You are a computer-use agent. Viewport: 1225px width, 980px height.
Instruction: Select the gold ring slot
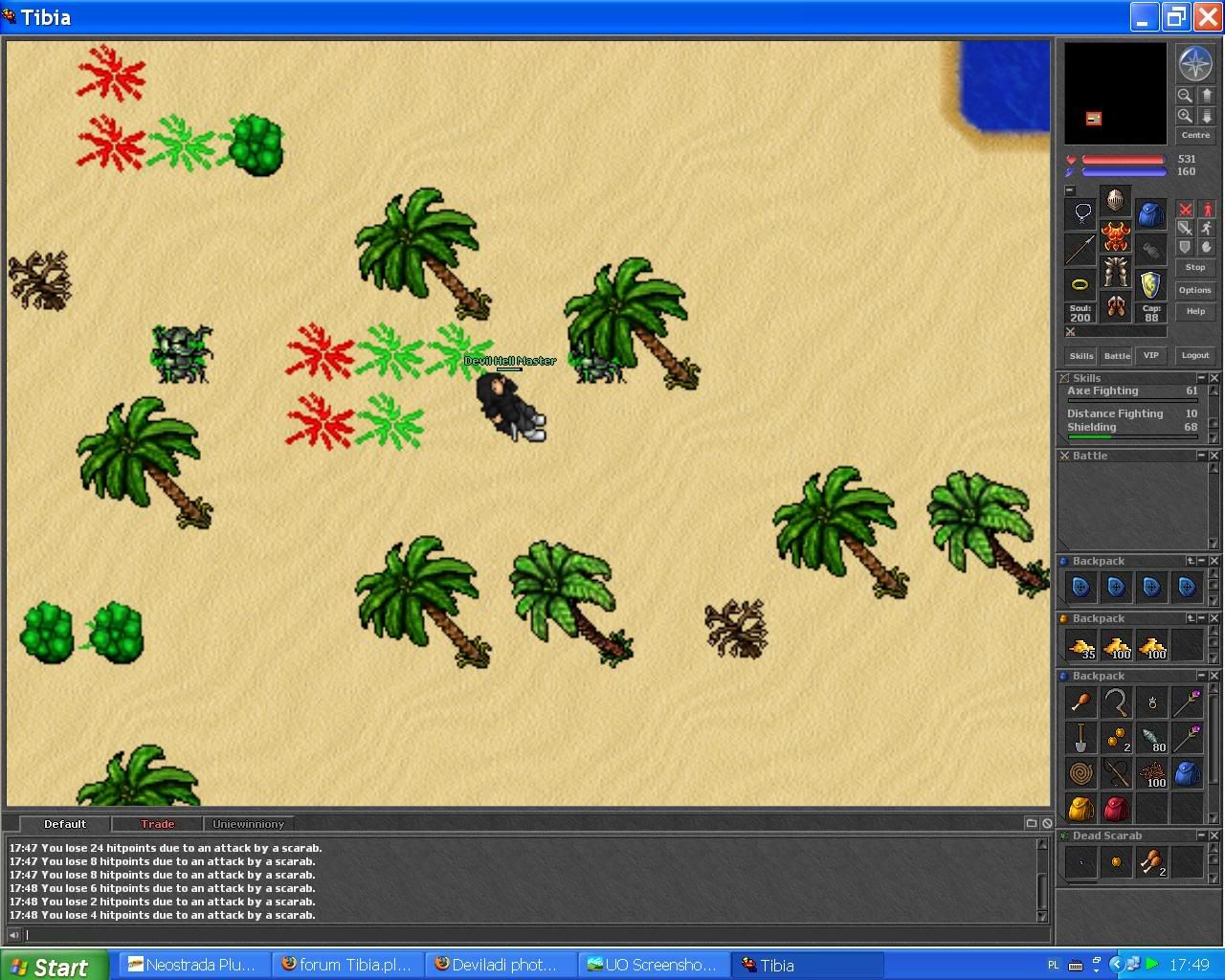coord(1080,284)
